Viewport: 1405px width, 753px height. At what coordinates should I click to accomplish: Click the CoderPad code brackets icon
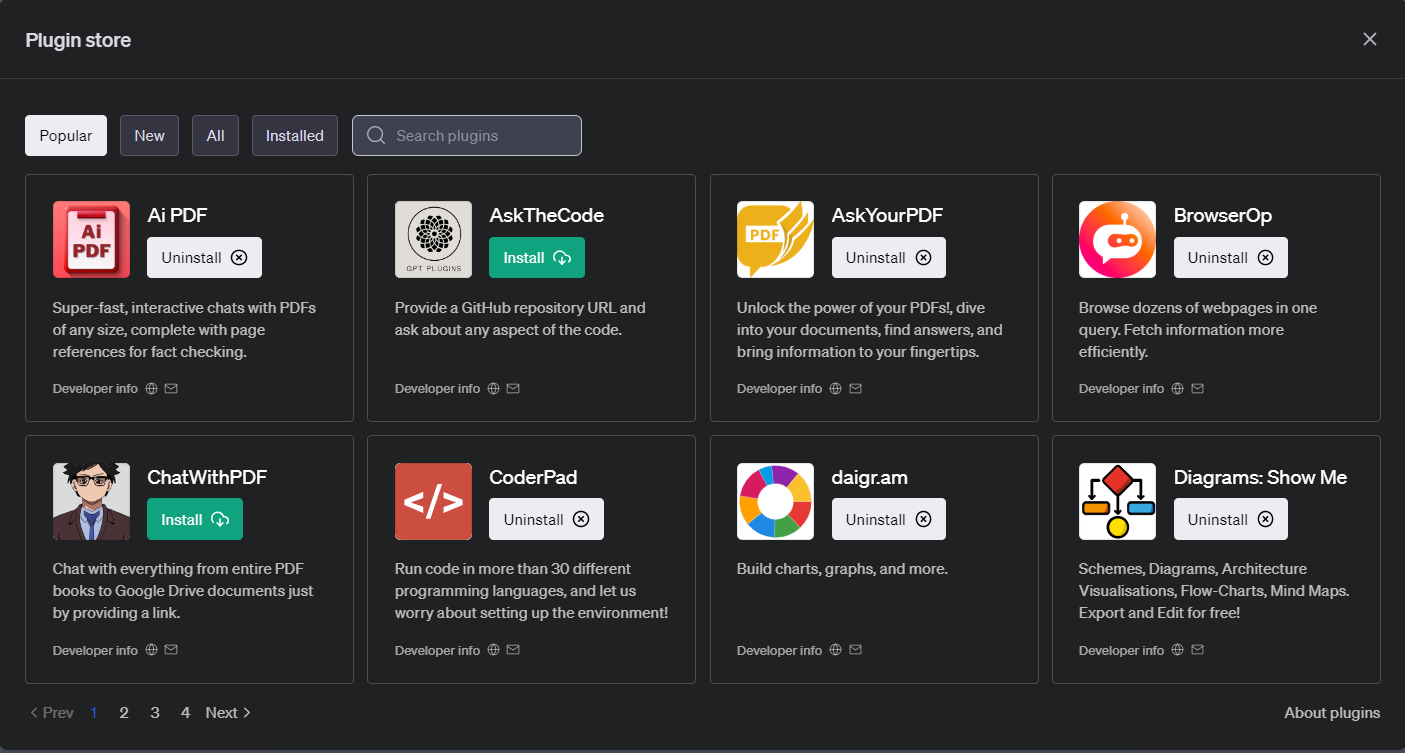433,501
